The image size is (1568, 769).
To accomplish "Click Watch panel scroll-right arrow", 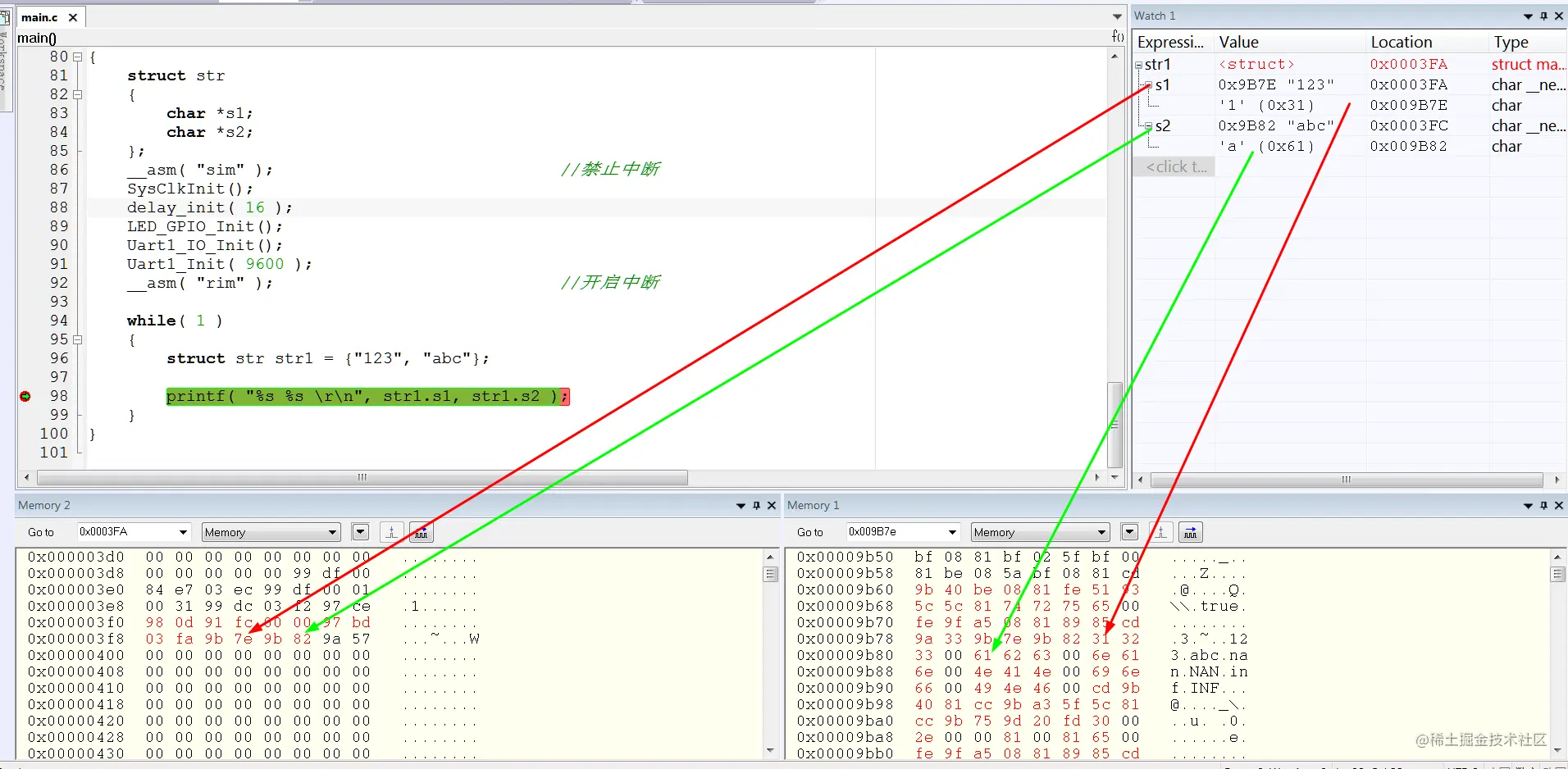I will [1557, 480].
